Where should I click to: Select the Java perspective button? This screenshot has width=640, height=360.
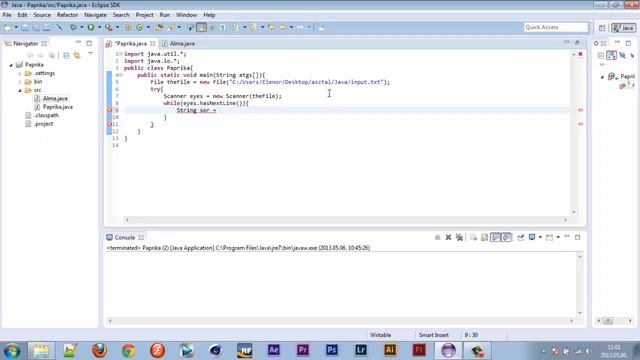click(623, 28)
